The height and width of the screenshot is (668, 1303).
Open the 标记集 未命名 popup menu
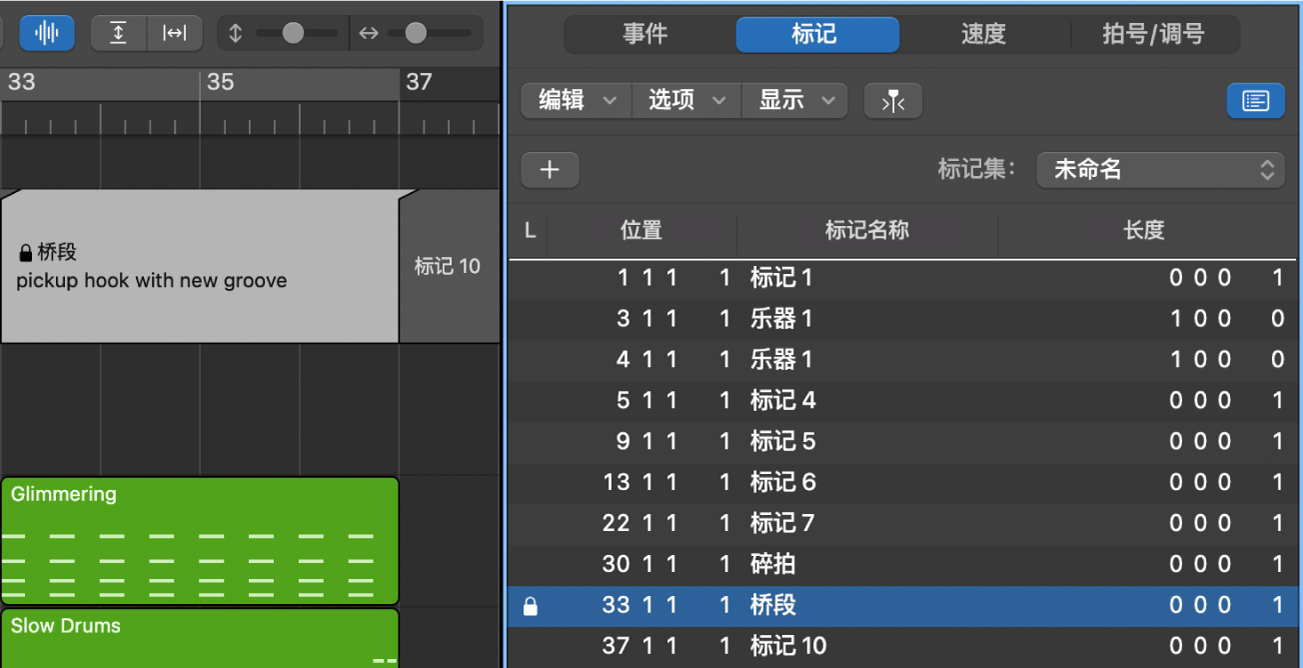(1160, 170)
